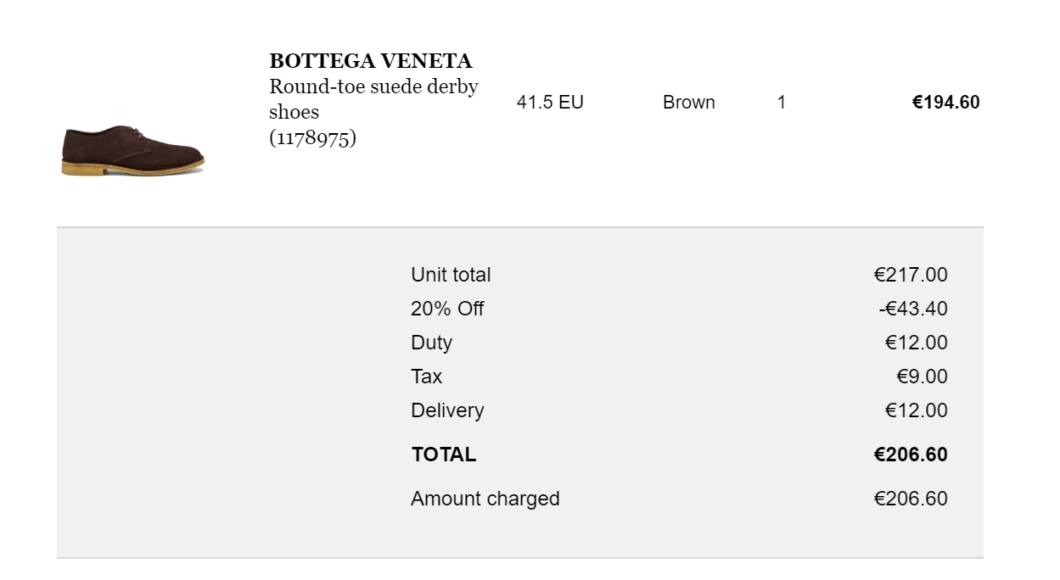
Task: Click the Unit total label
Action: coord(450,274)
